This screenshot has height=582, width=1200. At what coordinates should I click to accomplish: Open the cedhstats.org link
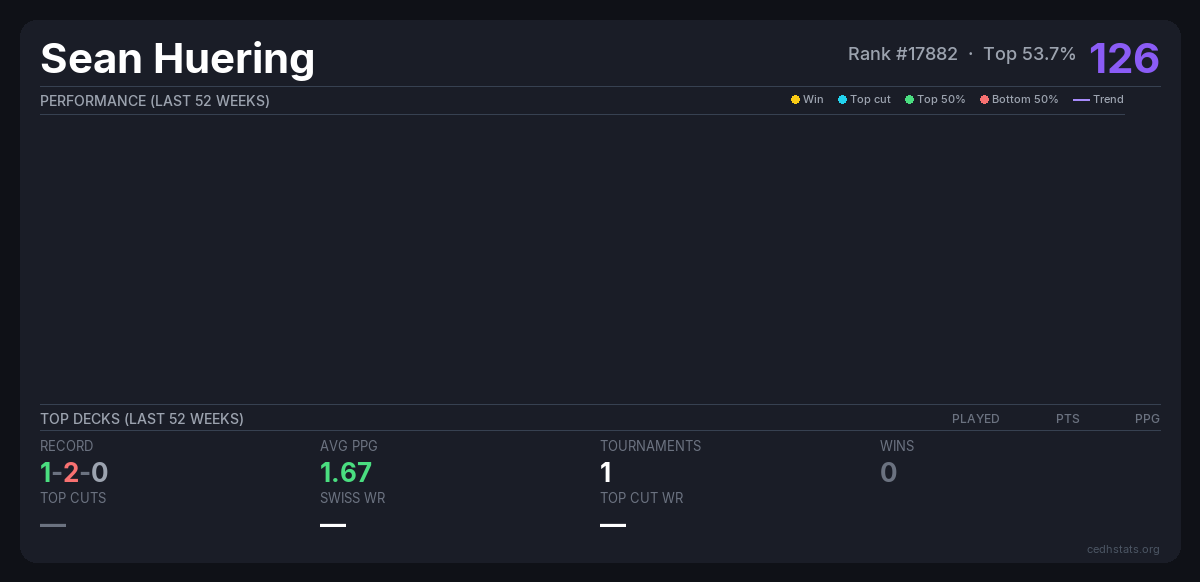1123,549
